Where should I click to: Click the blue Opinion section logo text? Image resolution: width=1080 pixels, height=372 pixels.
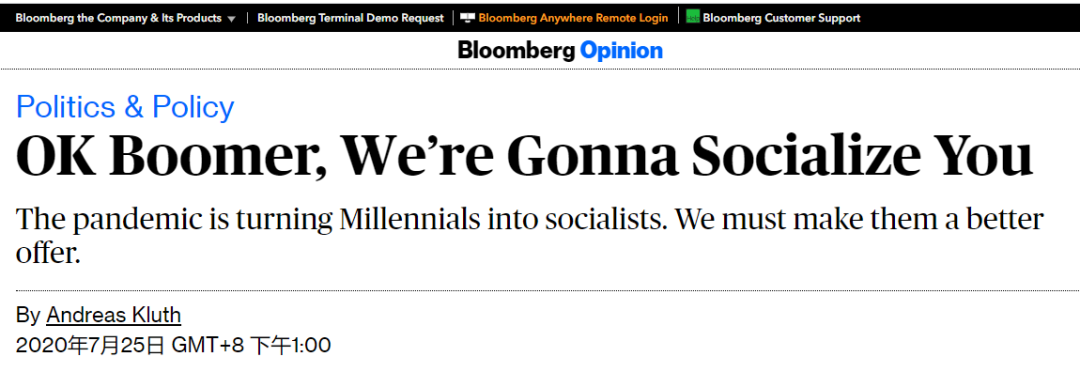(621, 51)
